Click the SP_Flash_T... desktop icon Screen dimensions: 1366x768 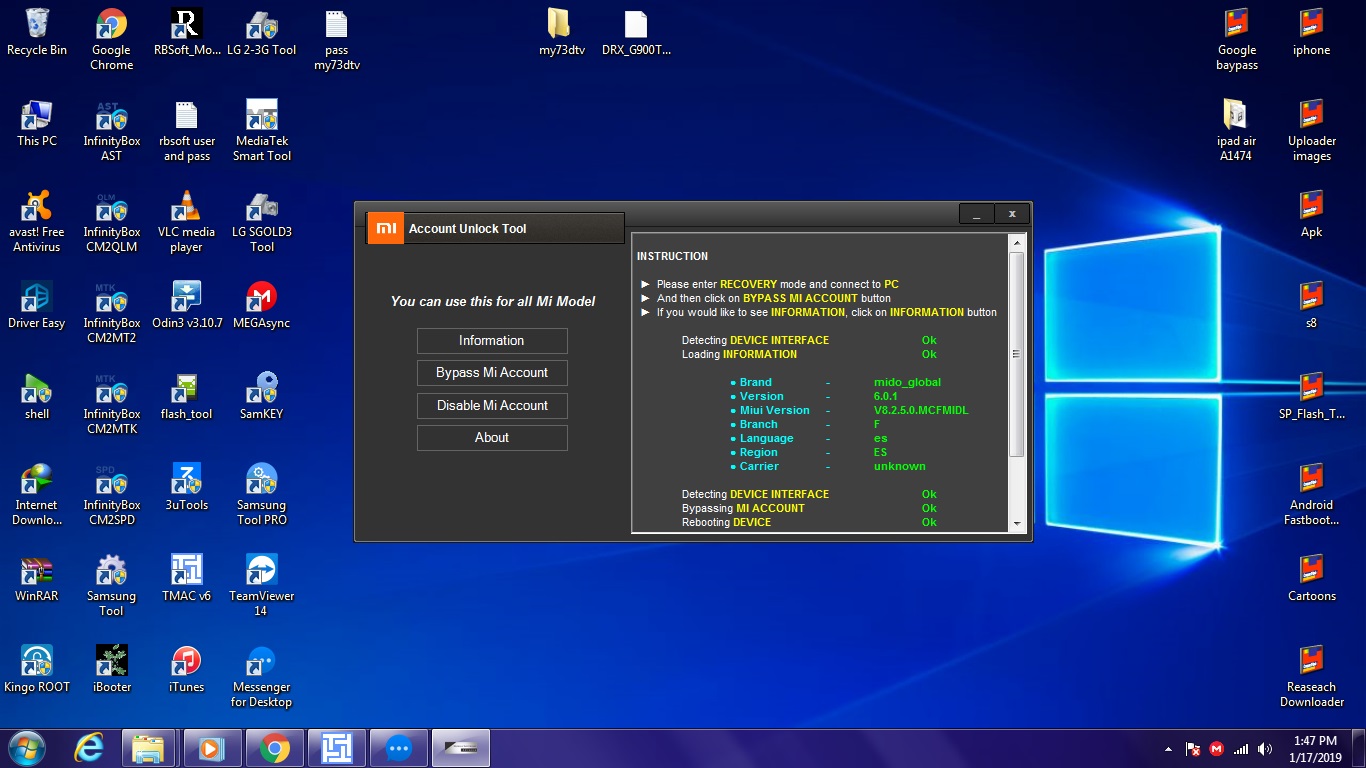(1312, 396)
